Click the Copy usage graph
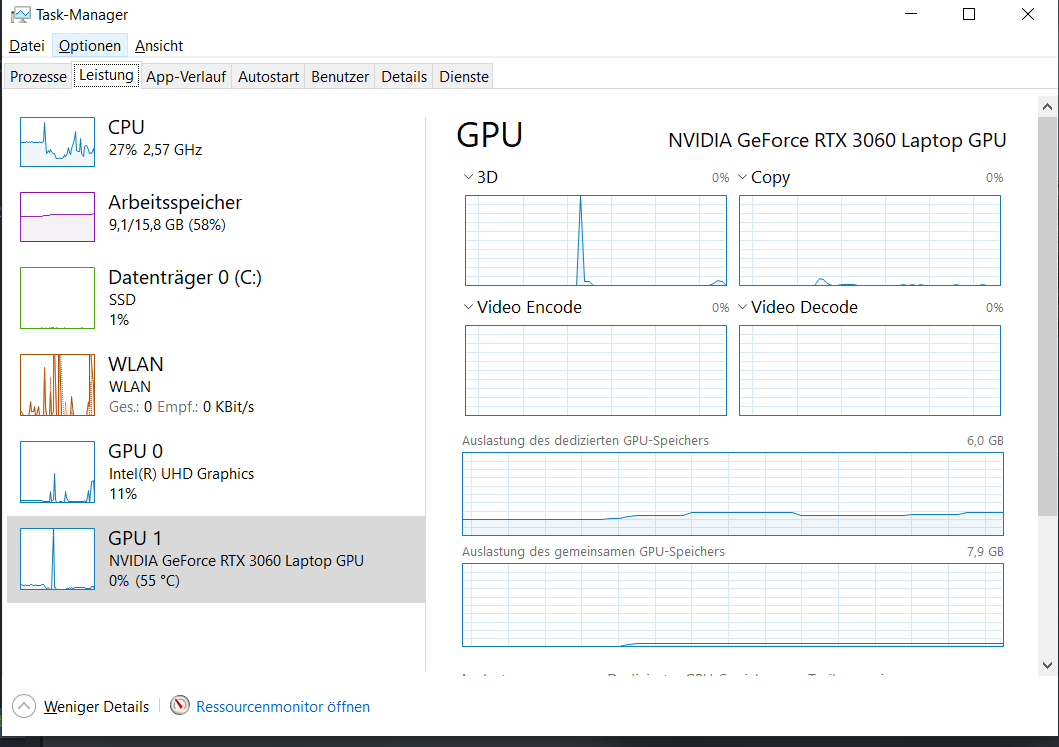This screenshot has height=747, width=1059. [x=870, y=240]
